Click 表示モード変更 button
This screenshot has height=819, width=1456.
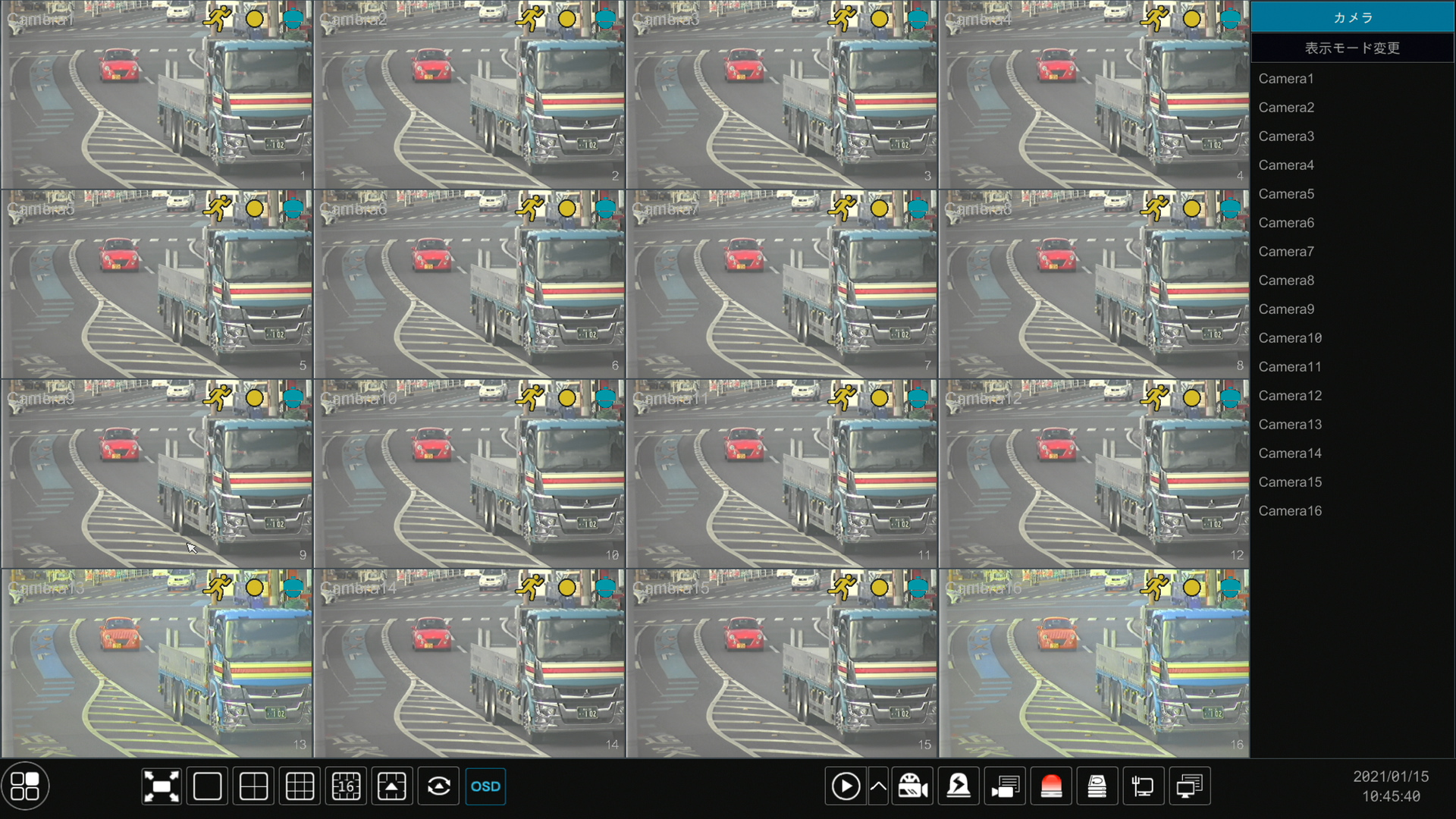[x=1353, y=48]
